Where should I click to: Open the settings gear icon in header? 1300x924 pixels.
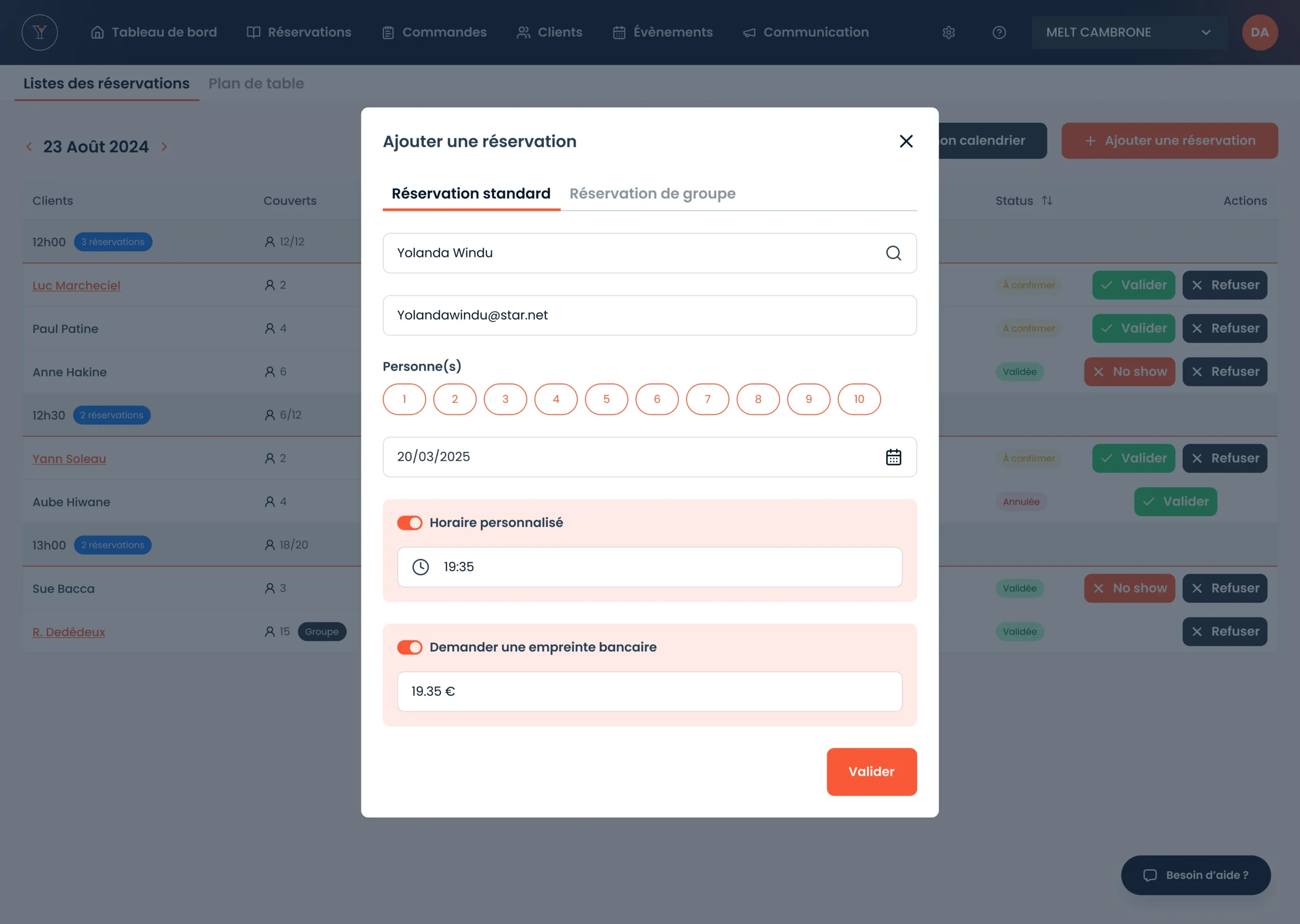click(x=949, y=32)
